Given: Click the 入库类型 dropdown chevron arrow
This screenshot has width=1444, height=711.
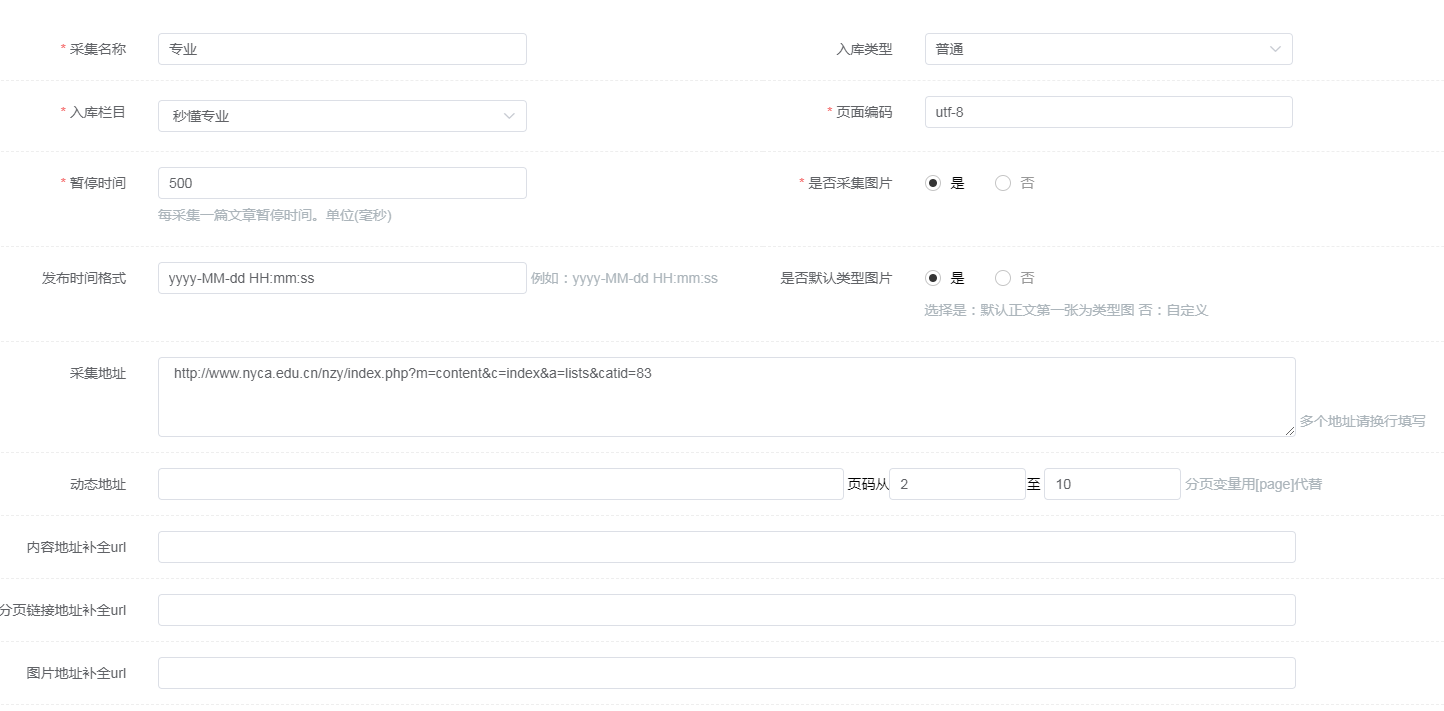Looking at the screenshot, I should coord(1275,49).
